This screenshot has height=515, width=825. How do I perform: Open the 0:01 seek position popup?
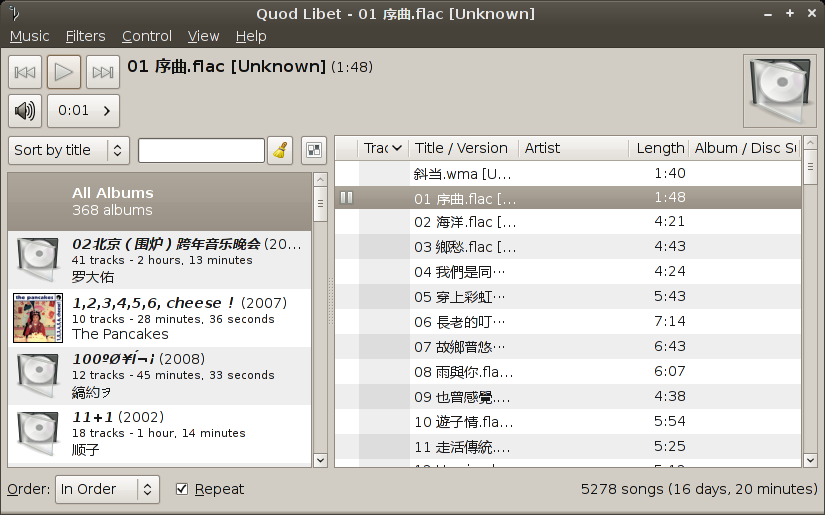click(x=84, y=111)
